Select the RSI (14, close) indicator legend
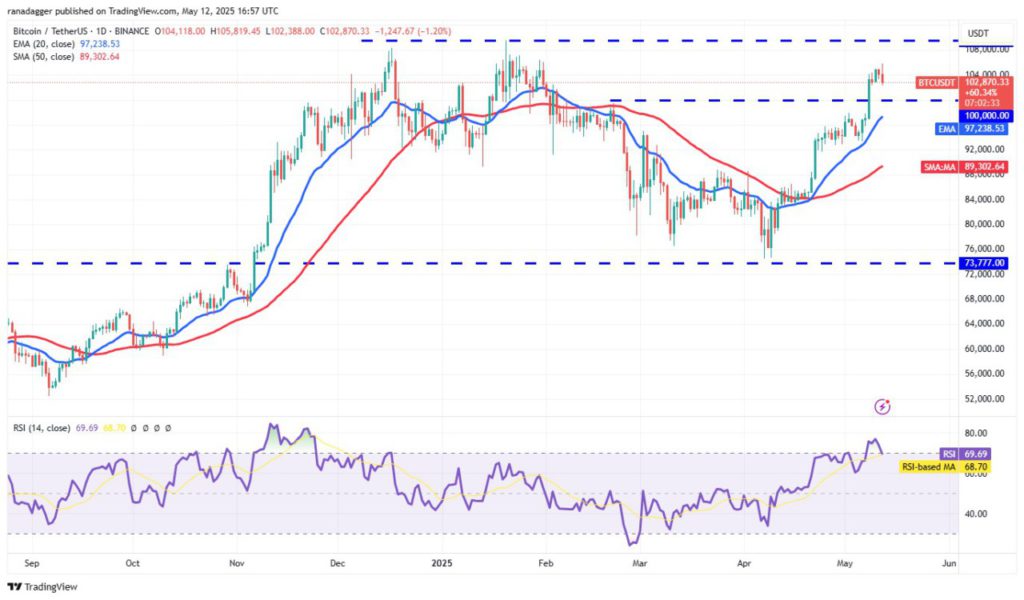The height and width of the screenshot is (600, 1024). [41, 428]
